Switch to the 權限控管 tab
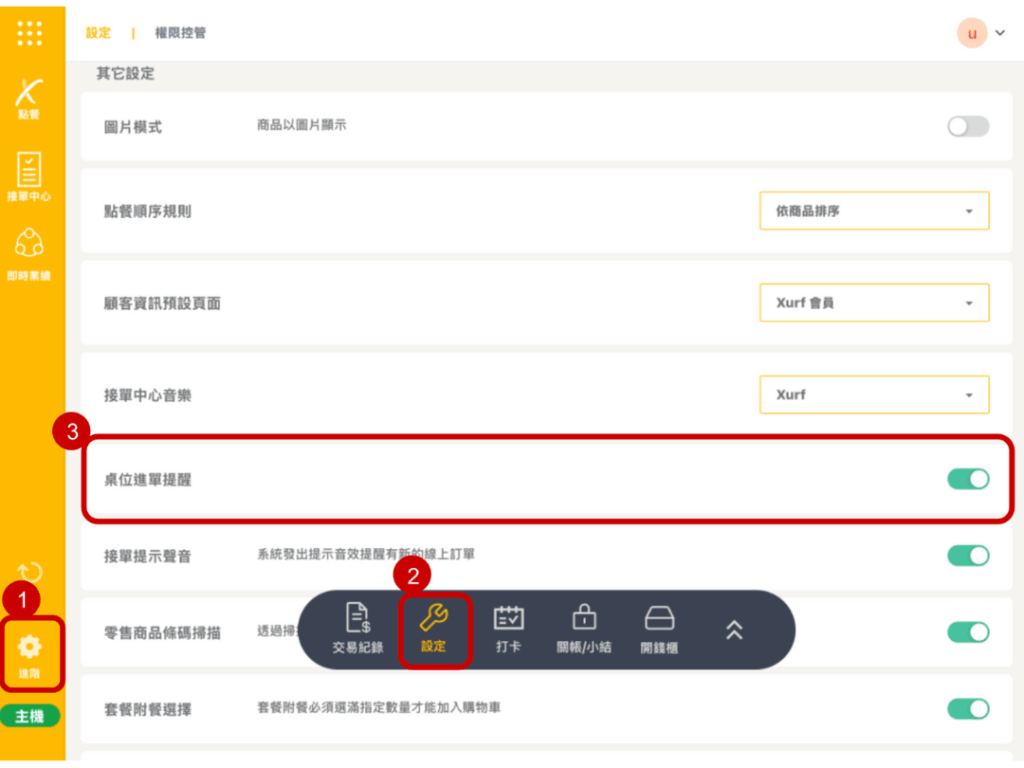 click(180, 33)
